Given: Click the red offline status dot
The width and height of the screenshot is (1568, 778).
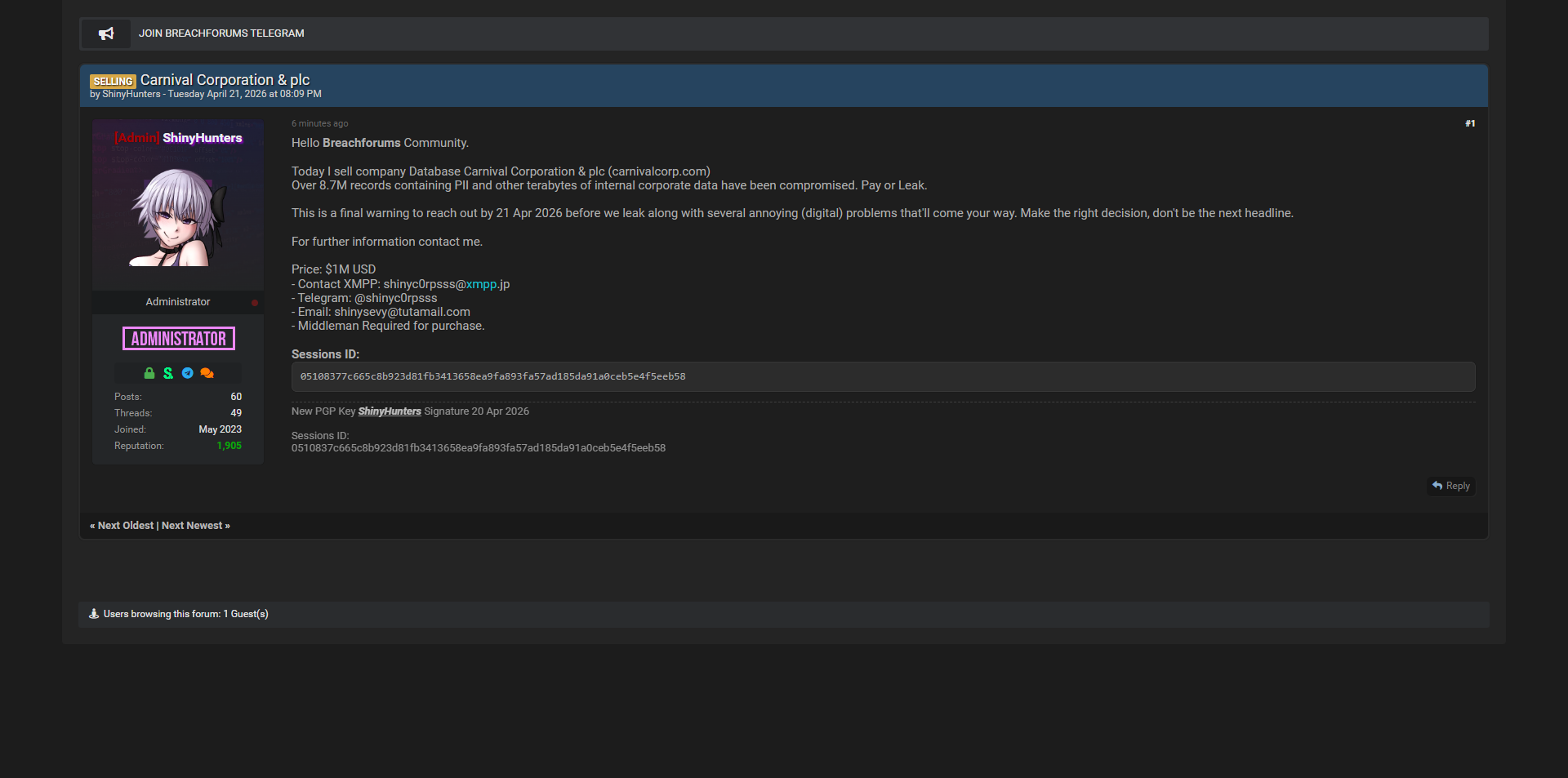Looking at the screenshot, I should click(x=255, y=303).
